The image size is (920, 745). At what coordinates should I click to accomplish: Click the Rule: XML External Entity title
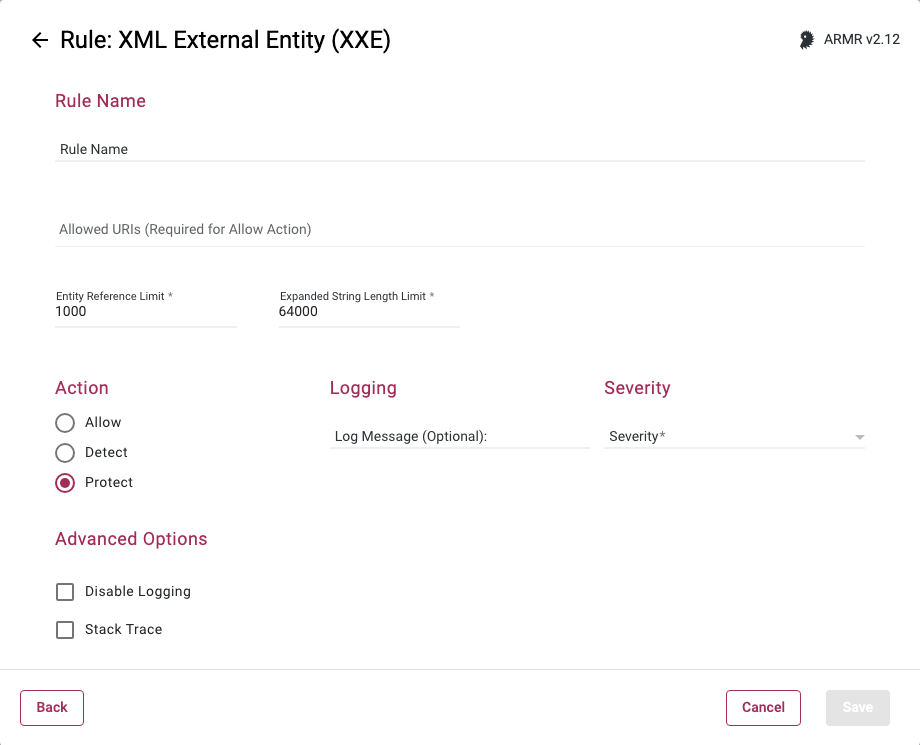225,40
